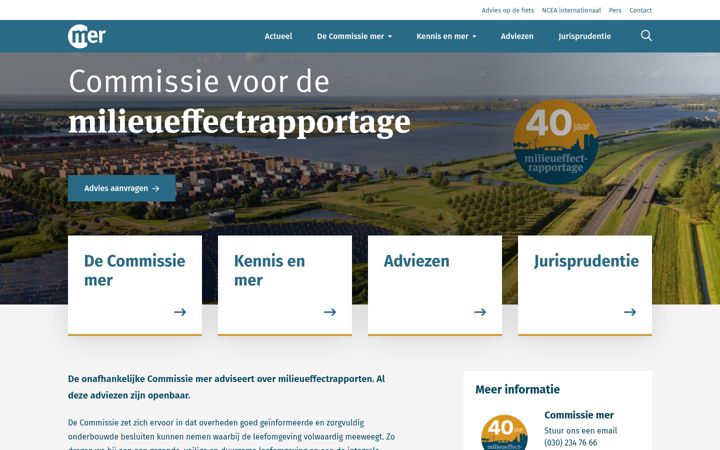Click the 40 jaar logo under Meer informatie
720x450 pixels.
[504, 433]
